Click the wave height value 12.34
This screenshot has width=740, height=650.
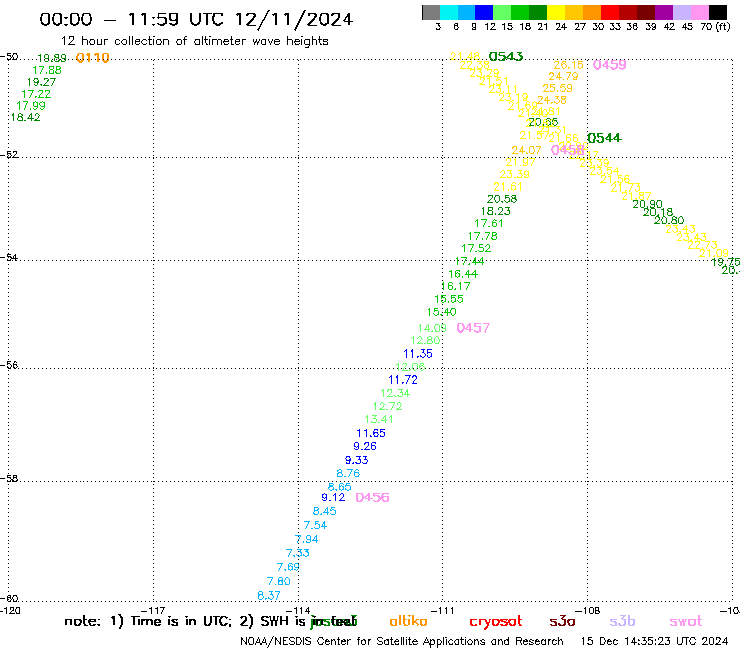click(x=395, y=393)
